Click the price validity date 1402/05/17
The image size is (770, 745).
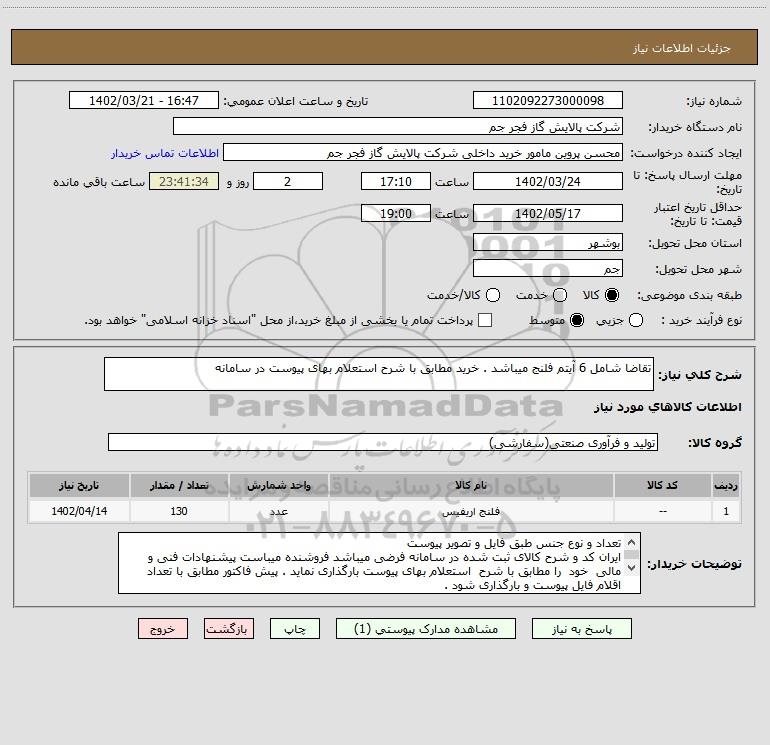pyautogui.click(x=548, y=213)
